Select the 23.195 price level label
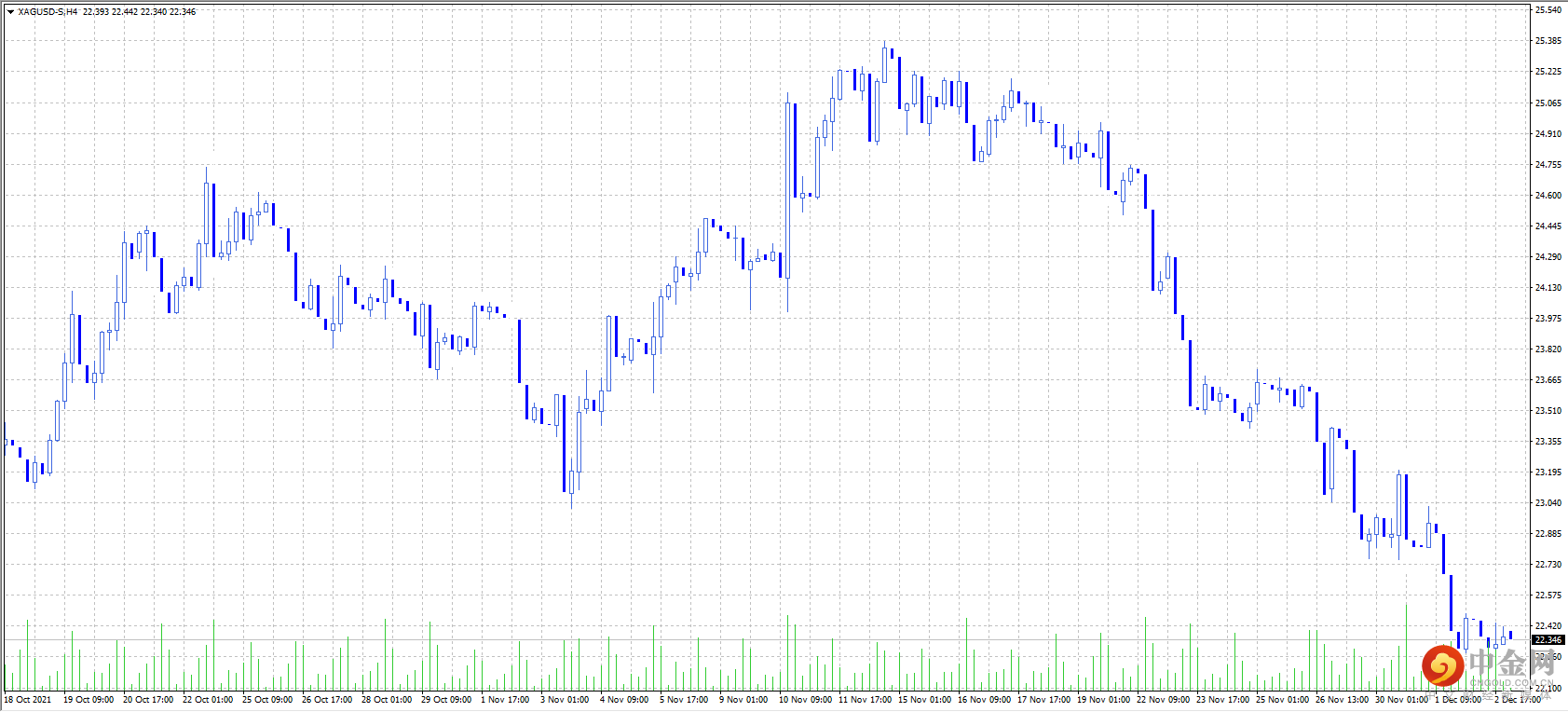 (1548, 472)
